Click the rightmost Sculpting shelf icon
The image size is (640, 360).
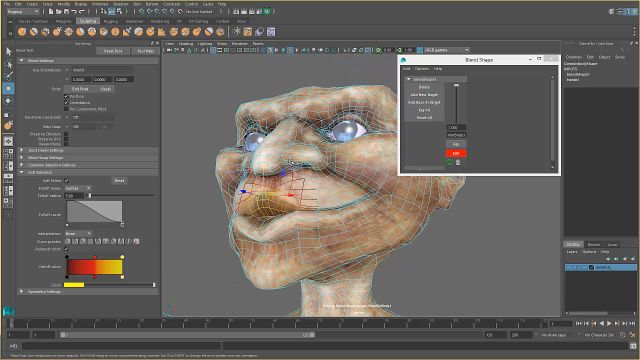coord(271,31)
